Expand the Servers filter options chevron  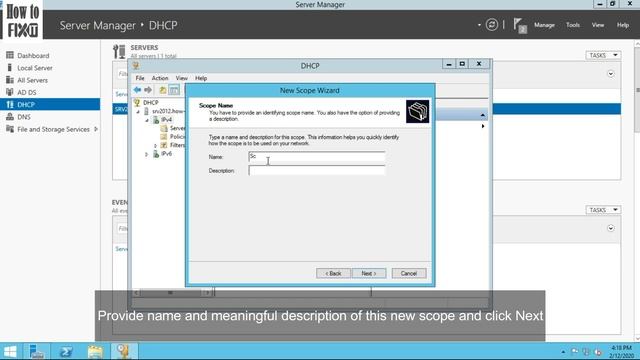(611, 74)
